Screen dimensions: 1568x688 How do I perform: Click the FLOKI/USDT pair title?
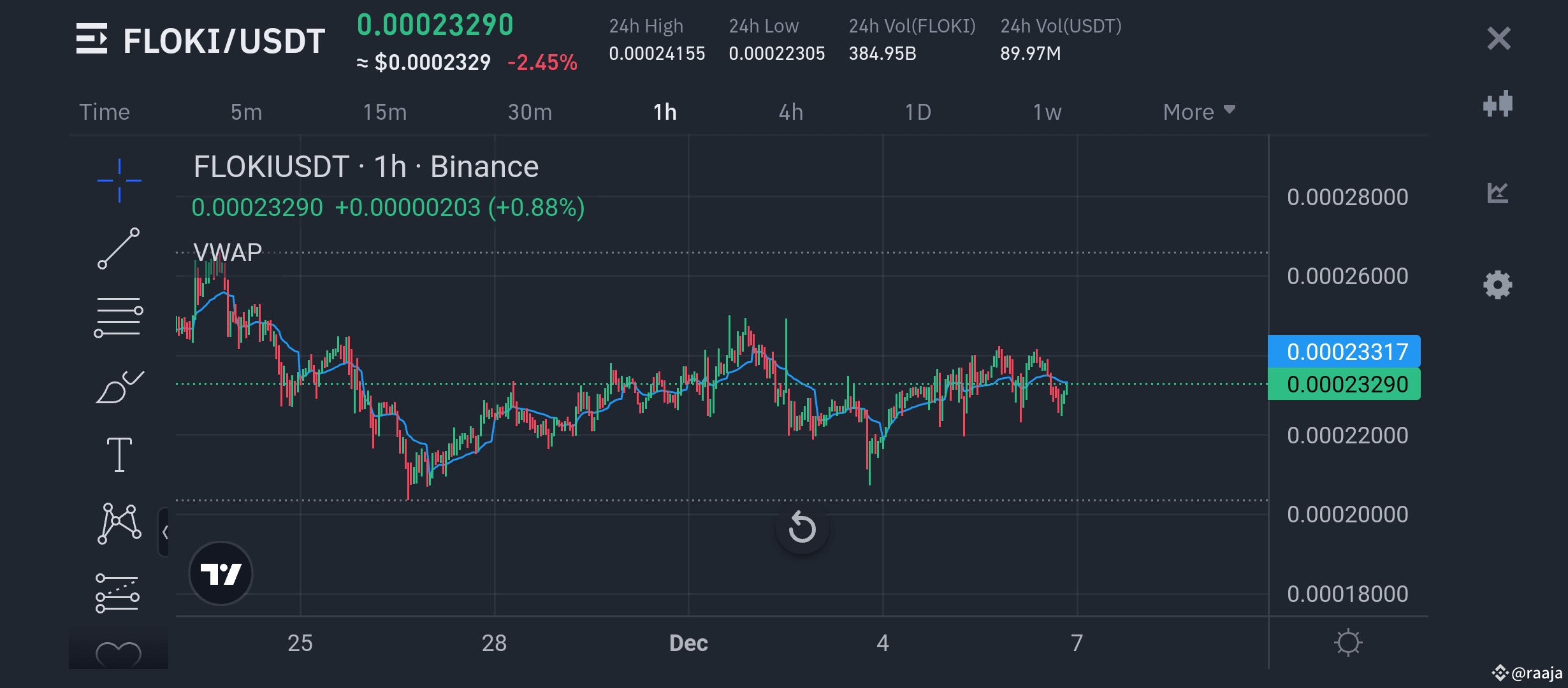click(224, 41)
